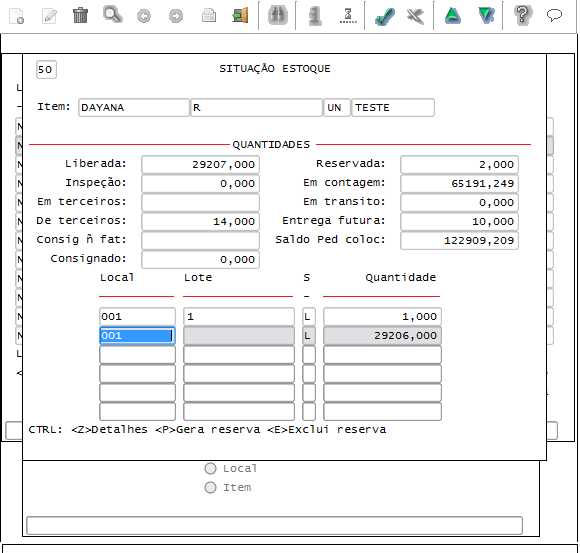Click the hourglass icon
This screenshot has height=553, width=580.
point(348,16)
